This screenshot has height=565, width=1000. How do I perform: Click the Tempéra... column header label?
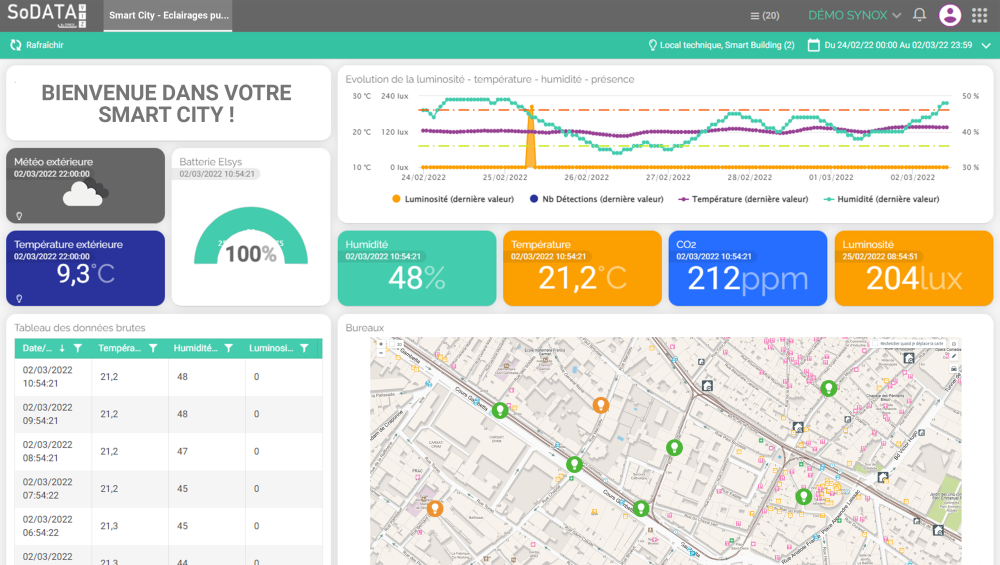pyautogui.click(x=119, y=348)
